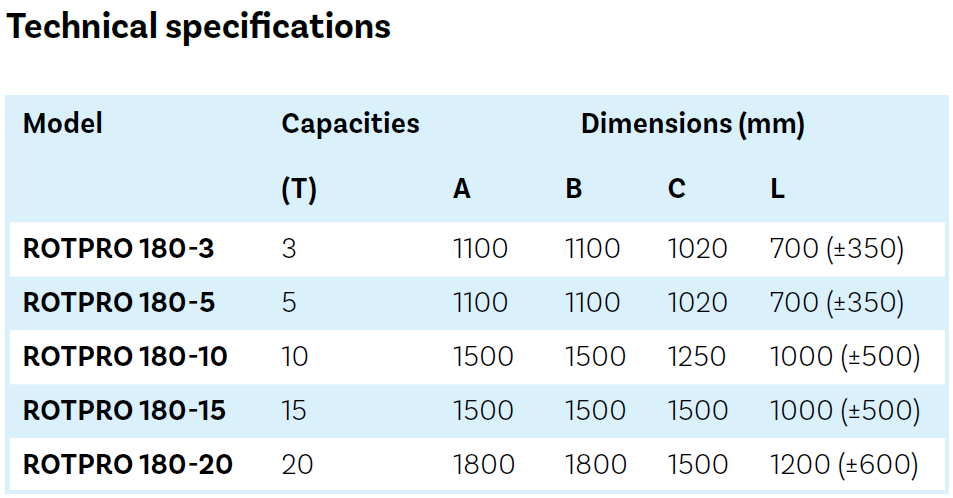Screen dimensions: 953x498
Task: Select the capacity value 15
Action: coord(294,411)
